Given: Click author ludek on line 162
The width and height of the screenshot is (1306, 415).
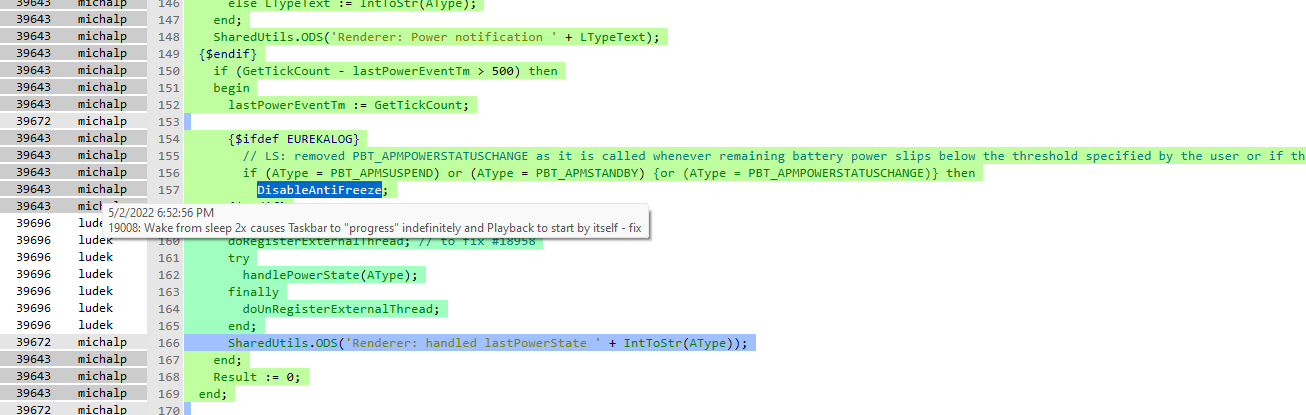Looking at the screenshot, I should point(95,275).
